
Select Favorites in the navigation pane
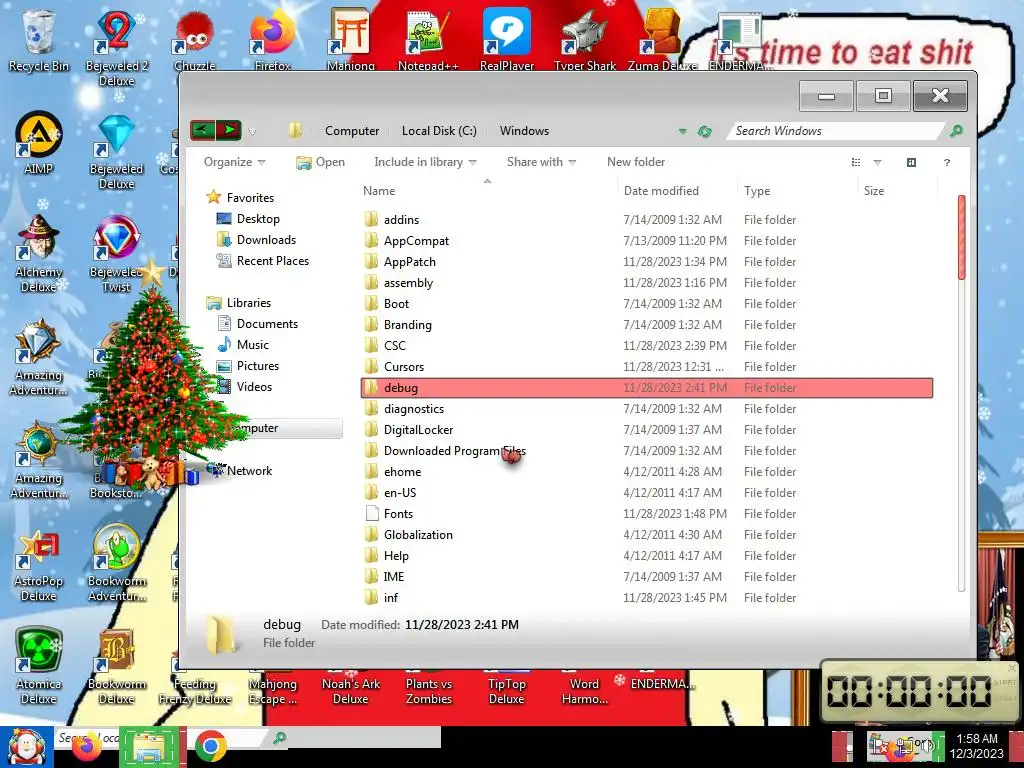[240, 197]
